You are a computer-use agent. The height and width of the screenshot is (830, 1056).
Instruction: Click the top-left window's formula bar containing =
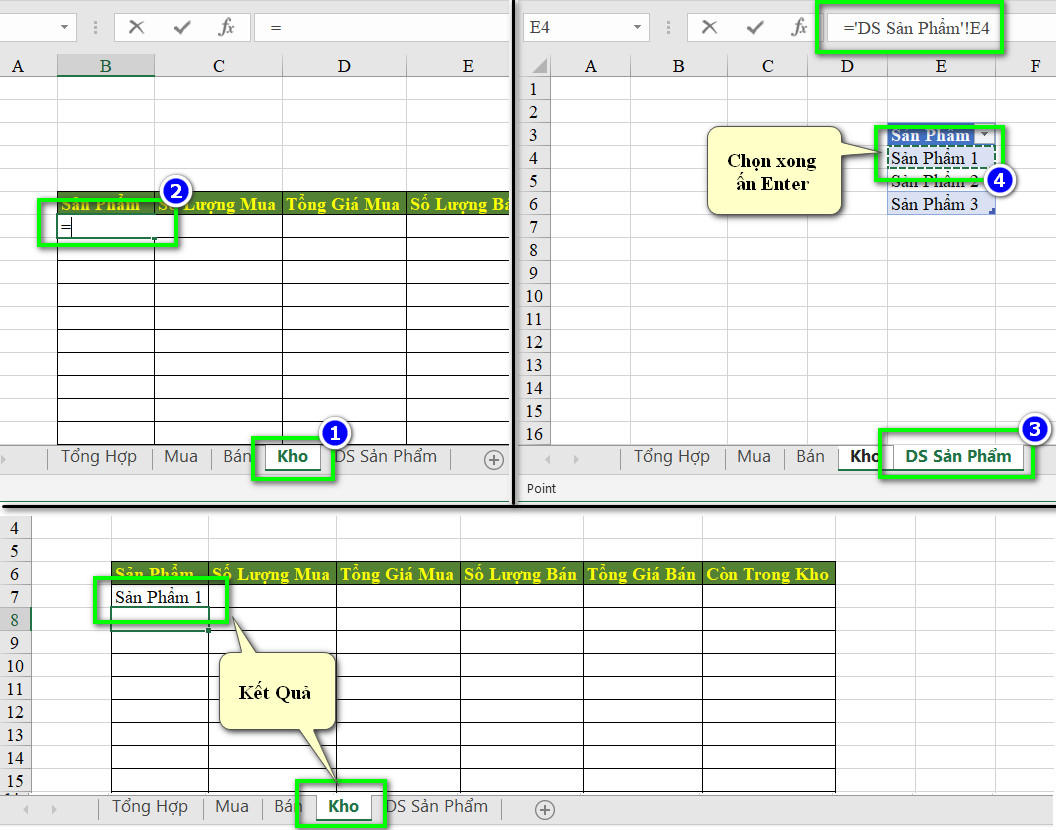382,28
